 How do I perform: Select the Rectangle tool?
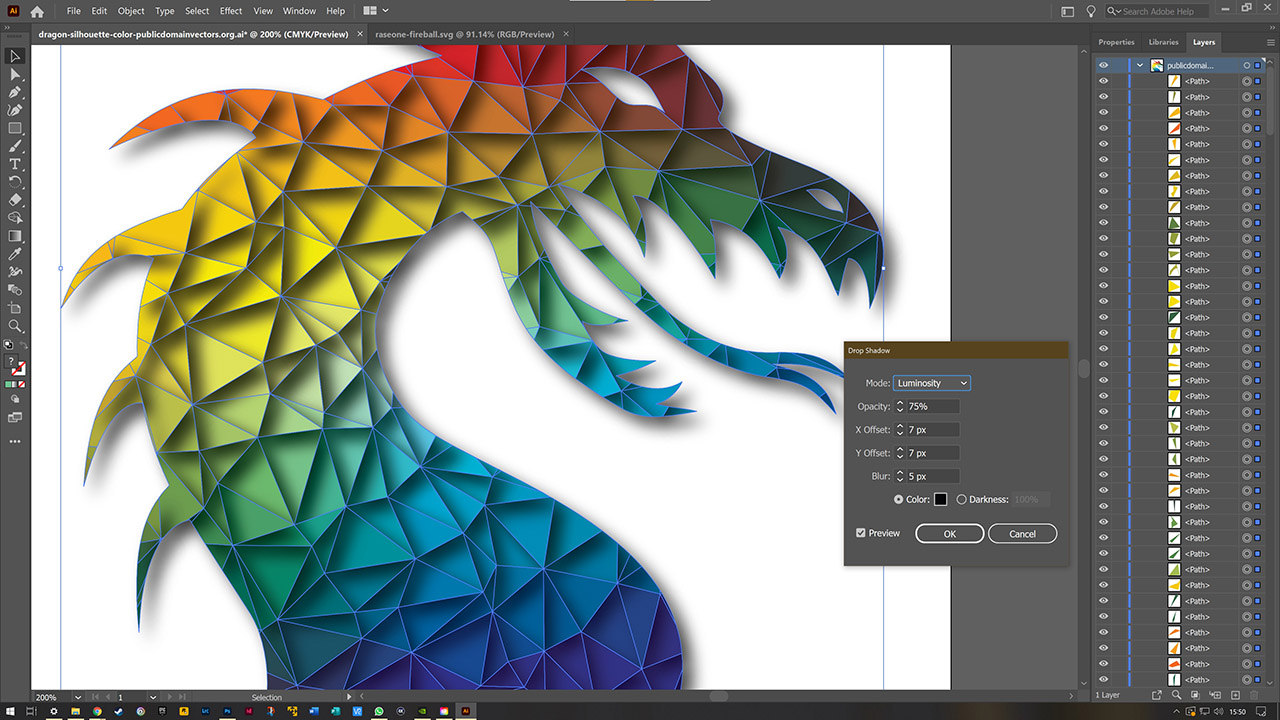(x=15, y=127)
